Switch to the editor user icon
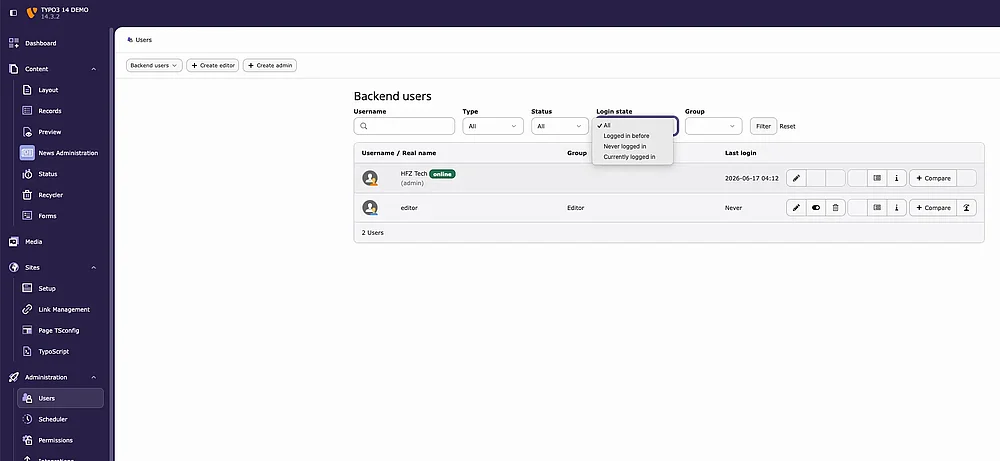1000x461 pixels. click(x=967, y=208)
